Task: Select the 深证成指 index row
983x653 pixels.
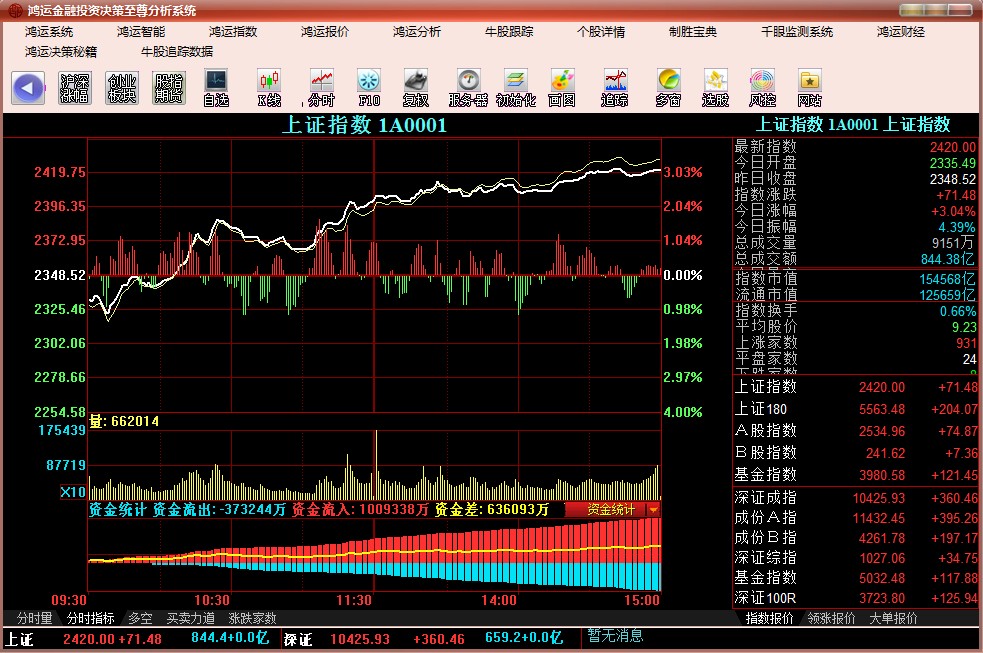Action: (856, 498)
